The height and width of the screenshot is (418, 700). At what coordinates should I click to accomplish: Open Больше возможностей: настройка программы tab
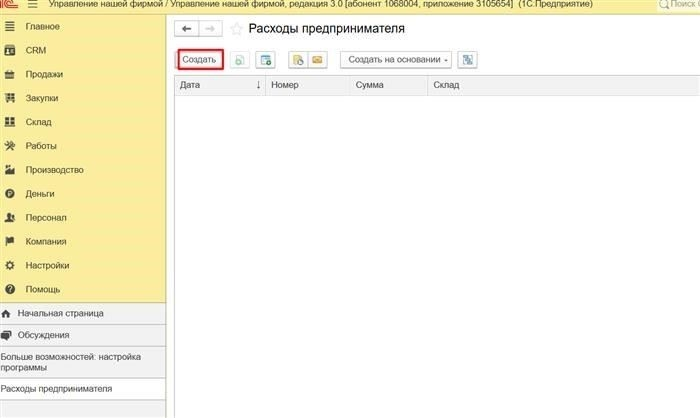pyautogui.click(x=70, y=362)
